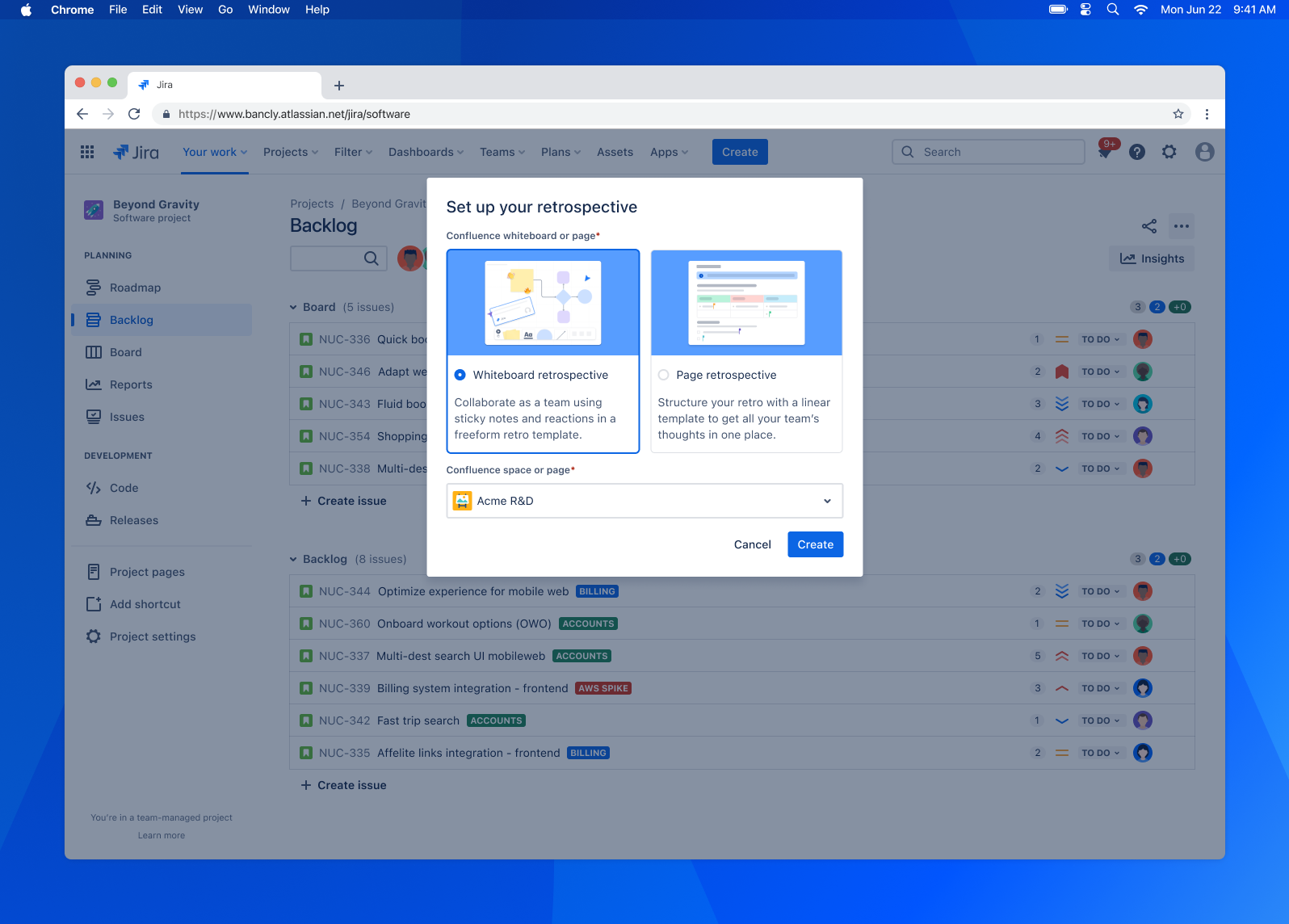This screenshot has width=1289, height=924.
Task: Open Reports in the sidebar
Action: click(x=162, y=384)
